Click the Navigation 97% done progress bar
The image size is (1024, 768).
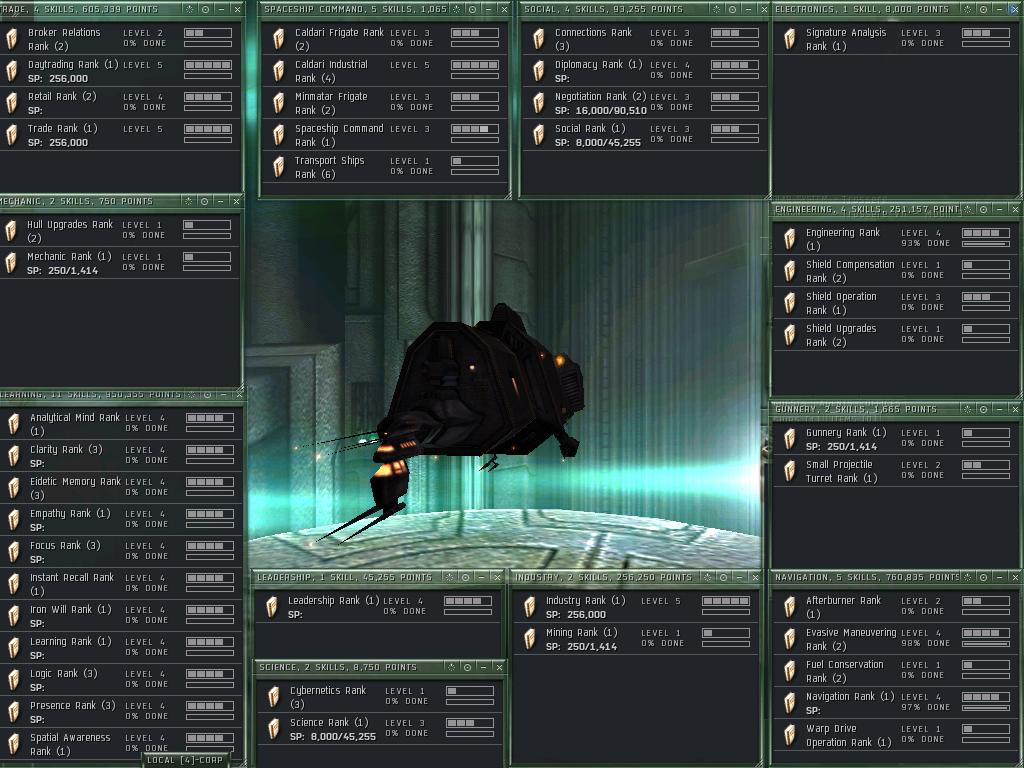click(x=986, y=709)
